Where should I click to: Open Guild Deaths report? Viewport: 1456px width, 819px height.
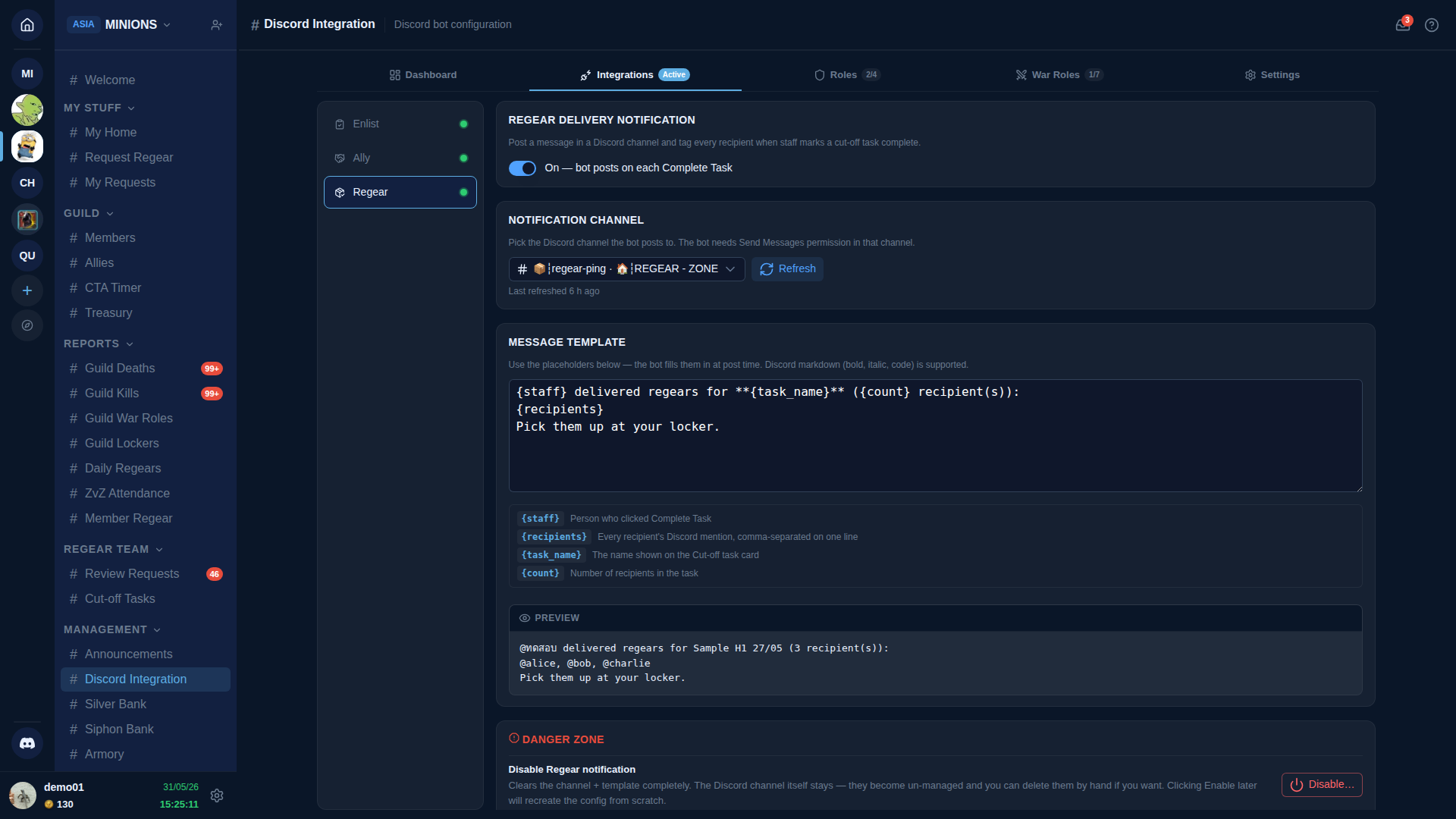[146, 369]
